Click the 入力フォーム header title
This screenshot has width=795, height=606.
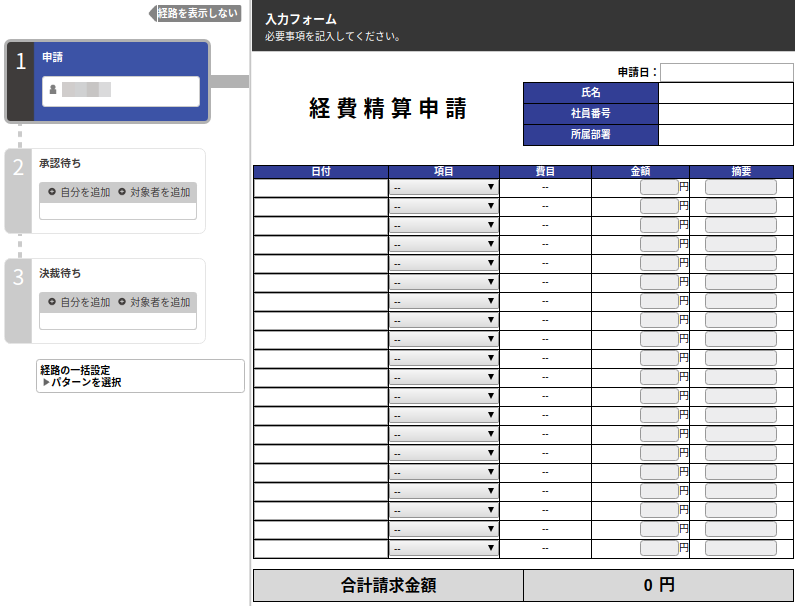click(x=301, y=19)
